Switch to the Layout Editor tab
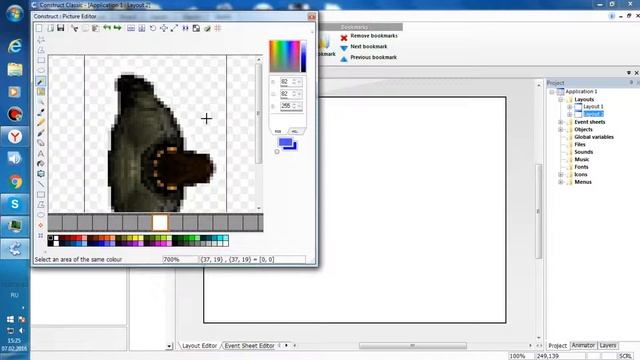640x360 pixels. [x=200, y=346]
